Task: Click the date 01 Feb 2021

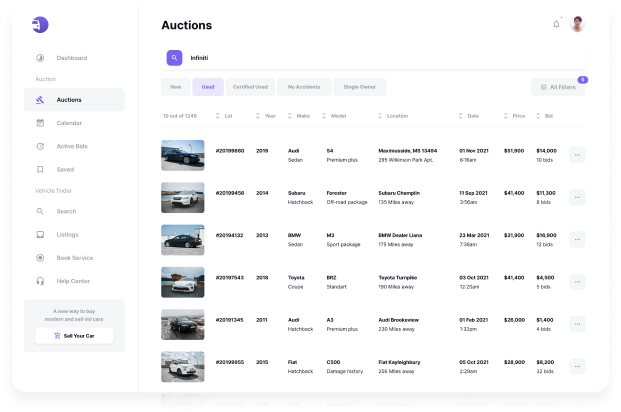Action: [474, 320]
